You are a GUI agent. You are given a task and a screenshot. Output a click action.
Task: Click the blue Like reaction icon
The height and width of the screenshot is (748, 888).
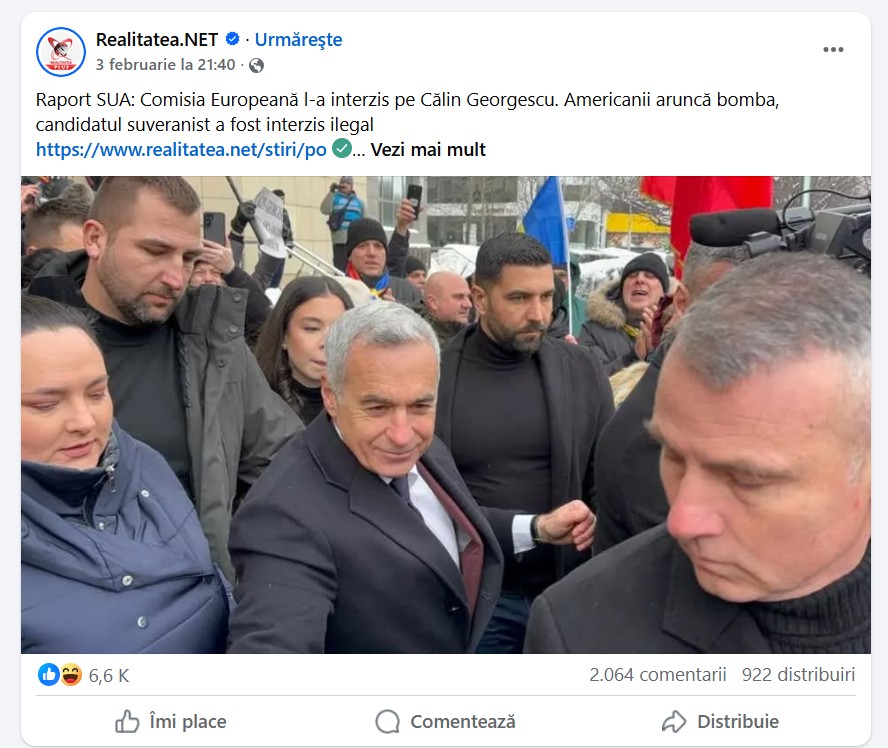tap(49, 674)
